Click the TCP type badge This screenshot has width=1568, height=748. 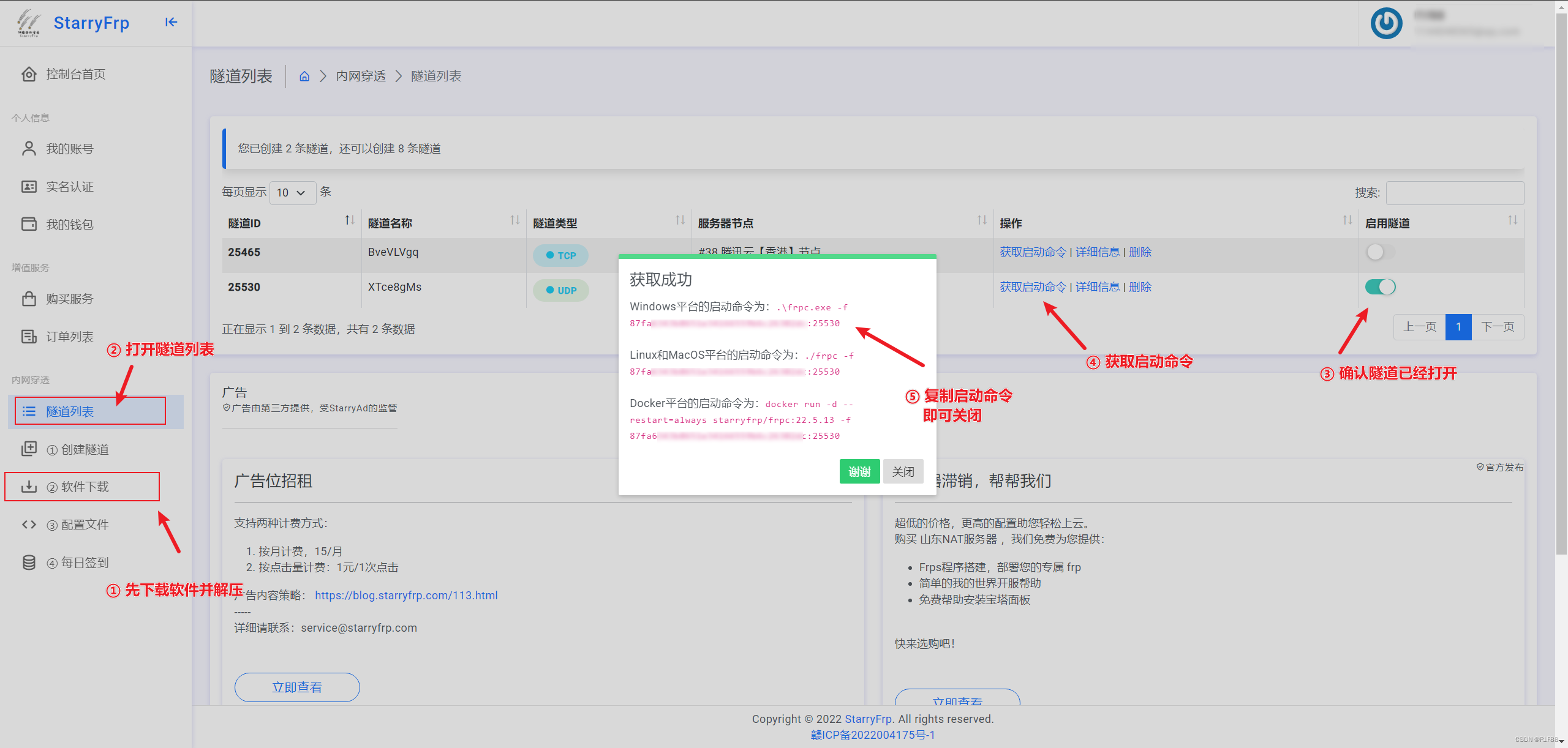point(560,255)
